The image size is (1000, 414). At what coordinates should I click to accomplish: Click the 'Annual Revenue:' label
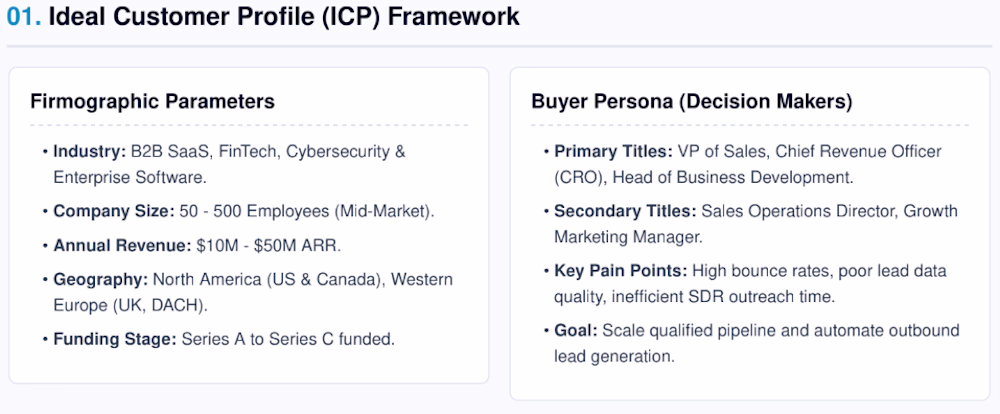[x=122, y=246]
